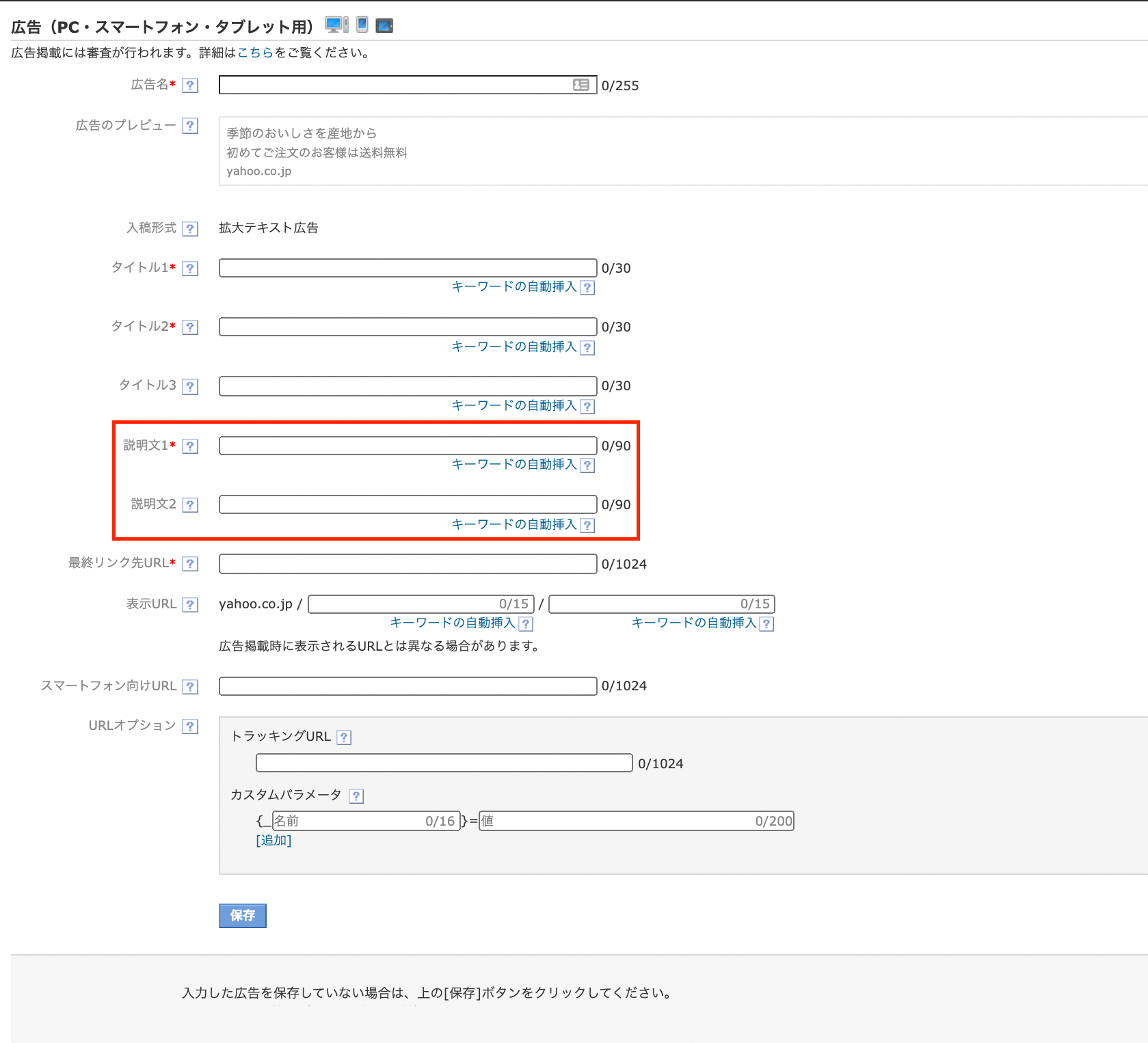
Task: Focus the second 表示URL path field
Action: (x=662, y=604)
